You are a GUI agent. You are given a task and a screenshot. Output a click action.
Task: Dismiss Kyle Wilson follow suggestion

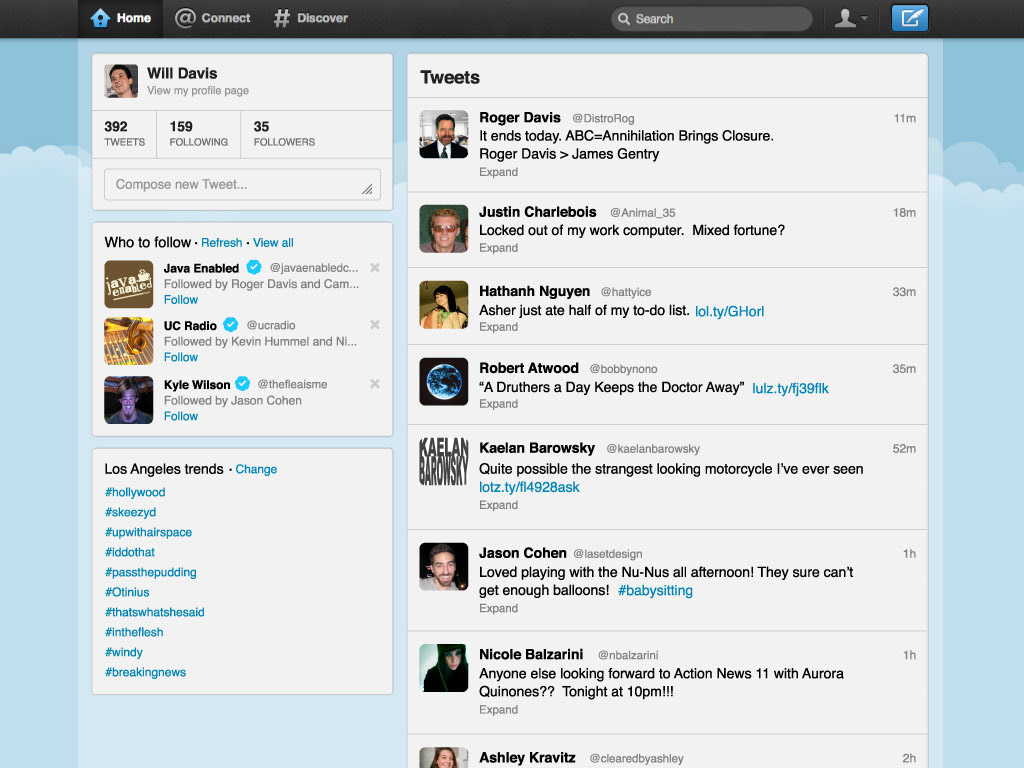tap(375, 383)
